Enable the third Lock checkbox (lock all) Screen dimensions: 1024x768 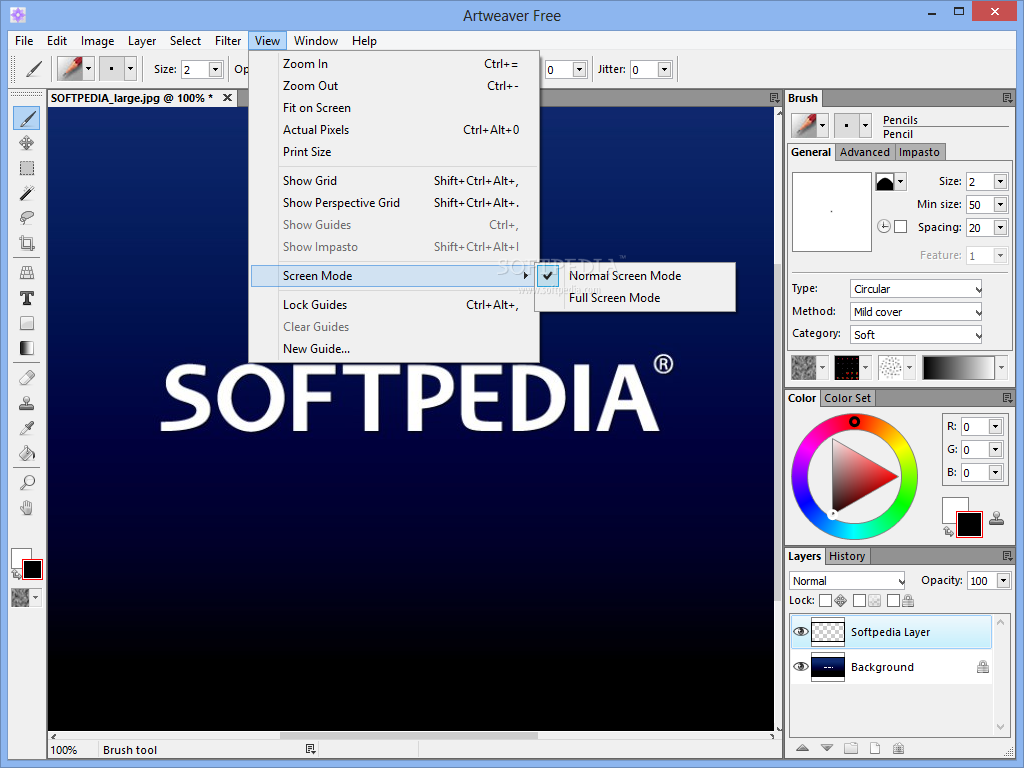pos(893,600)
